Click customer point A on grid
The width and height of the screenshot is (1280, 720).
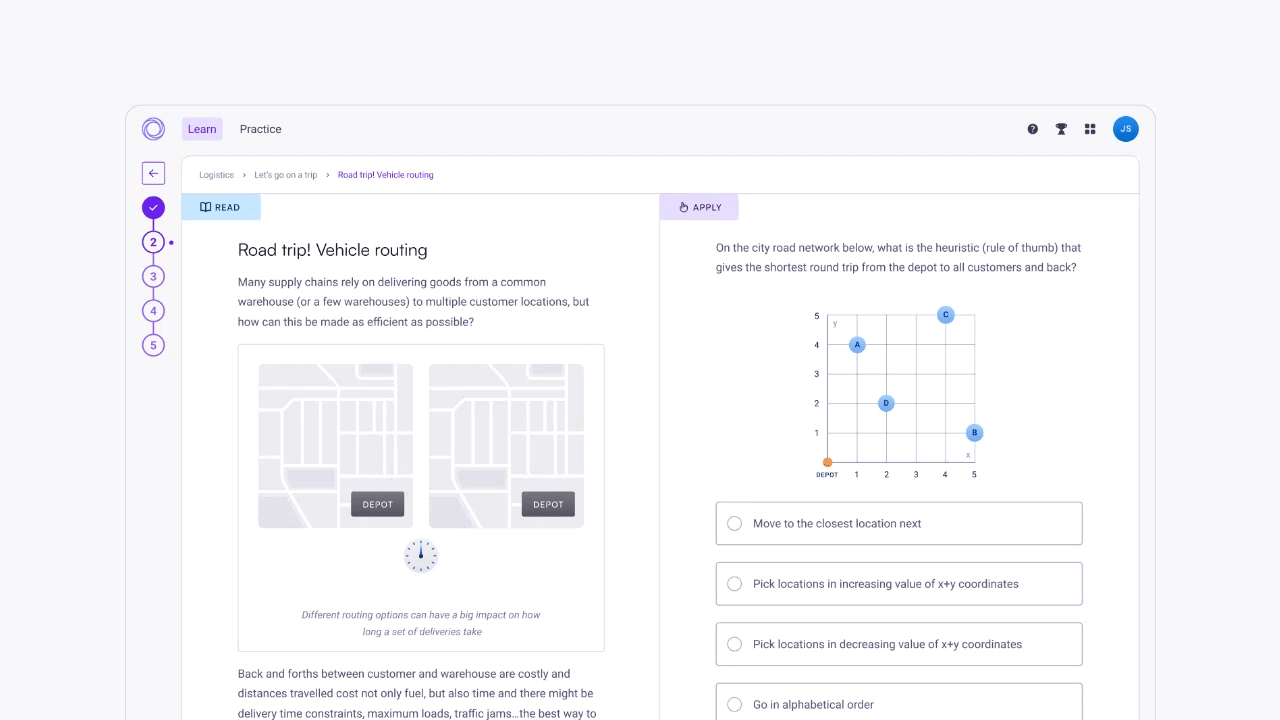pyautogui.click(x=857, y=345)
